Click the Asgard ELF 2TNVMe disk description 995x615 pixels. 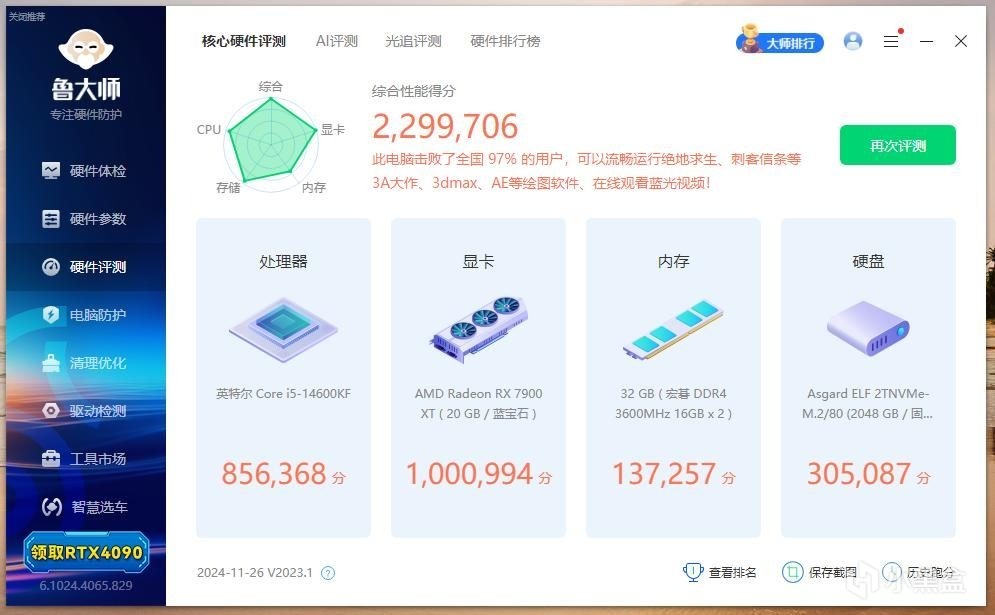868,404
